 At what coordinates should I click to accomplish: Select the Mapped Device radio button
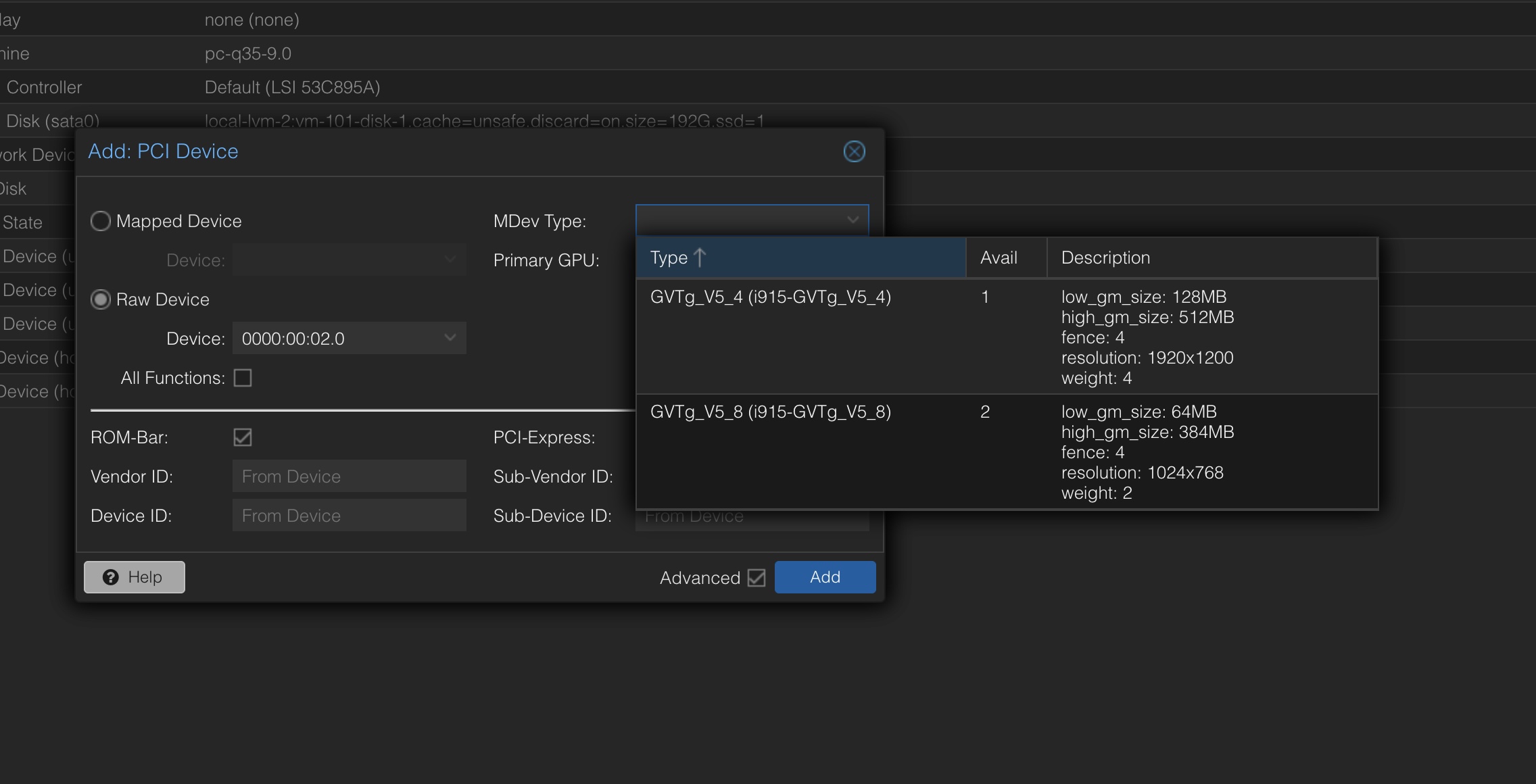[x=101, y=221]
